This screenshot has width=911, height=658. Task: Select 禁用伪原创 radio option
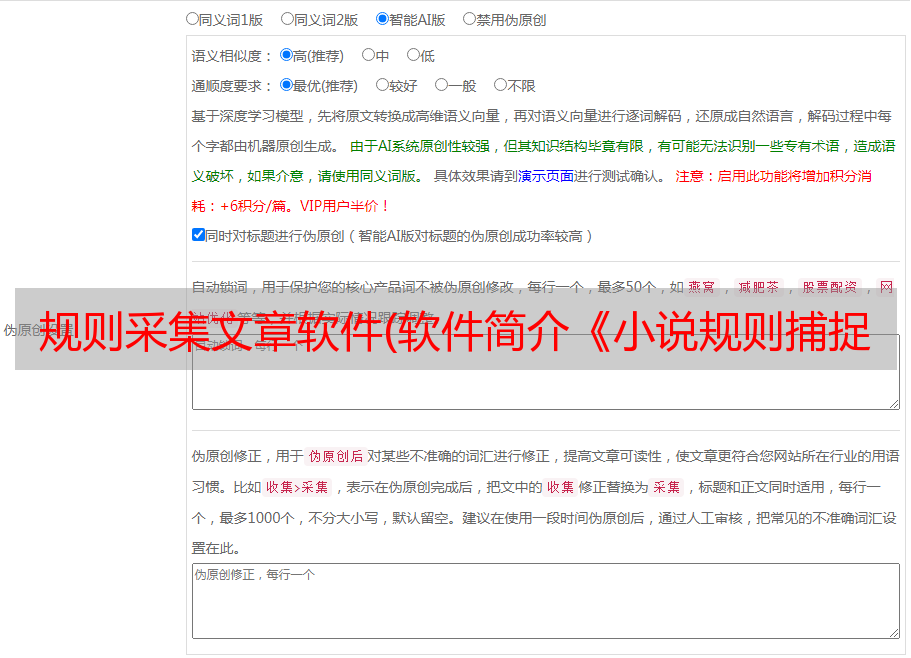point(469,19)
